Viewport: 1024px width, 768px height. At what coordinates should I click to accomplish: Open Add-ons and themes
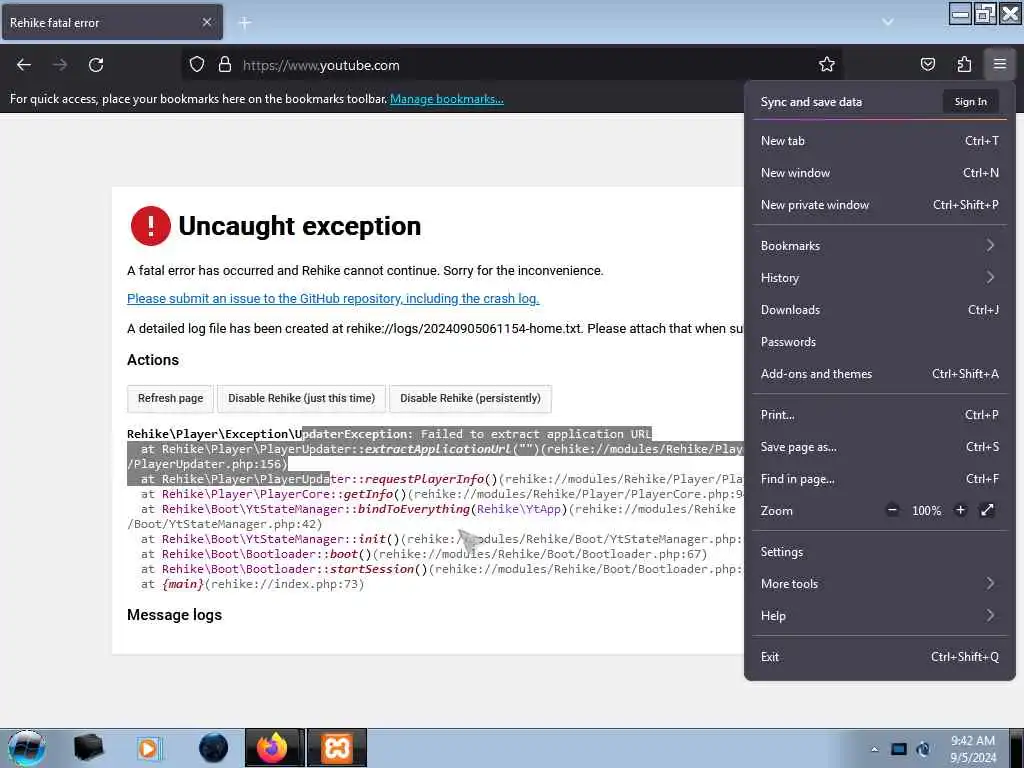880,374
